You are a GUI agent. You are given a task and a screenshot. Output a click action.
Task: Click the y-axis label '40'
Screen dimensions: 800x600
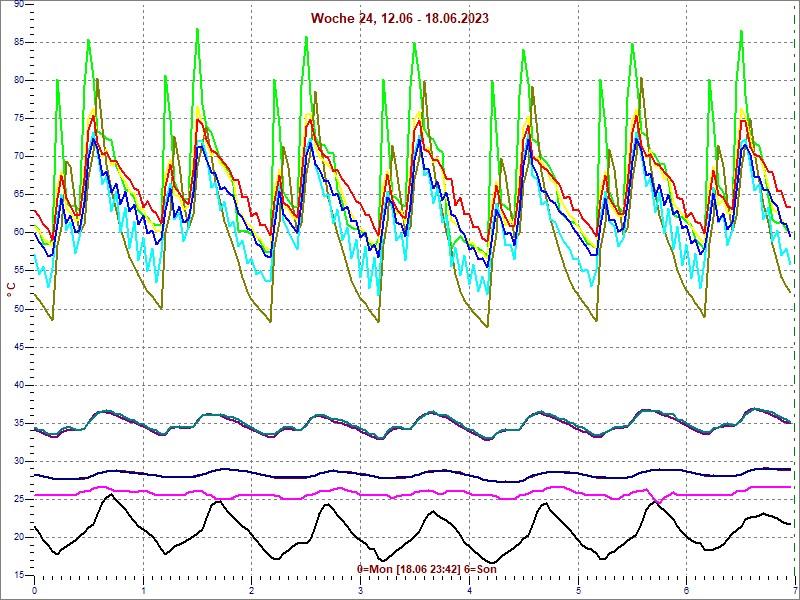[x=18, y=385]
